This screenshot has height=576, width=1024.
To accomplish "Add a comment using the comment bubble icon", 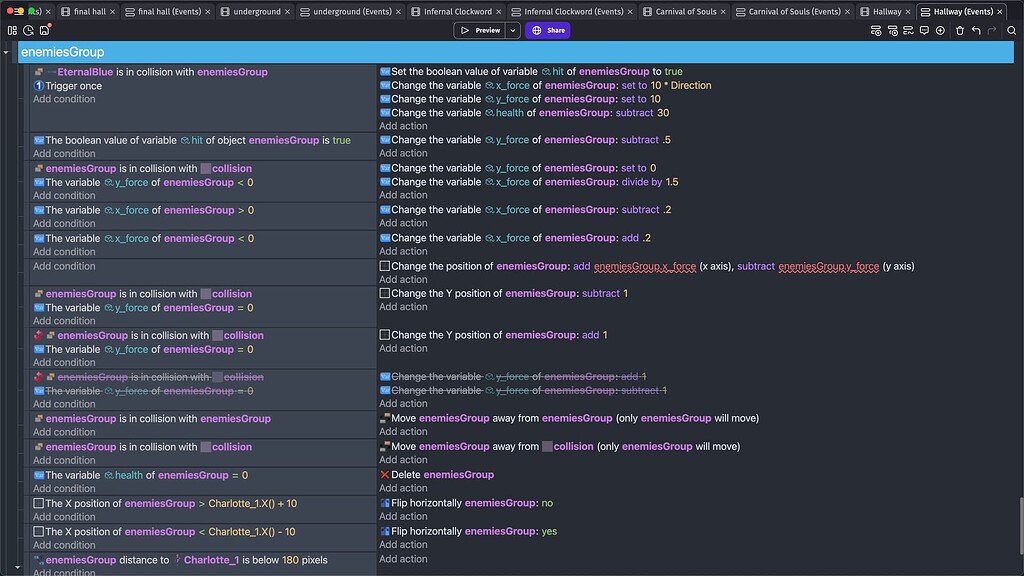I will click(x=925, y=31).
